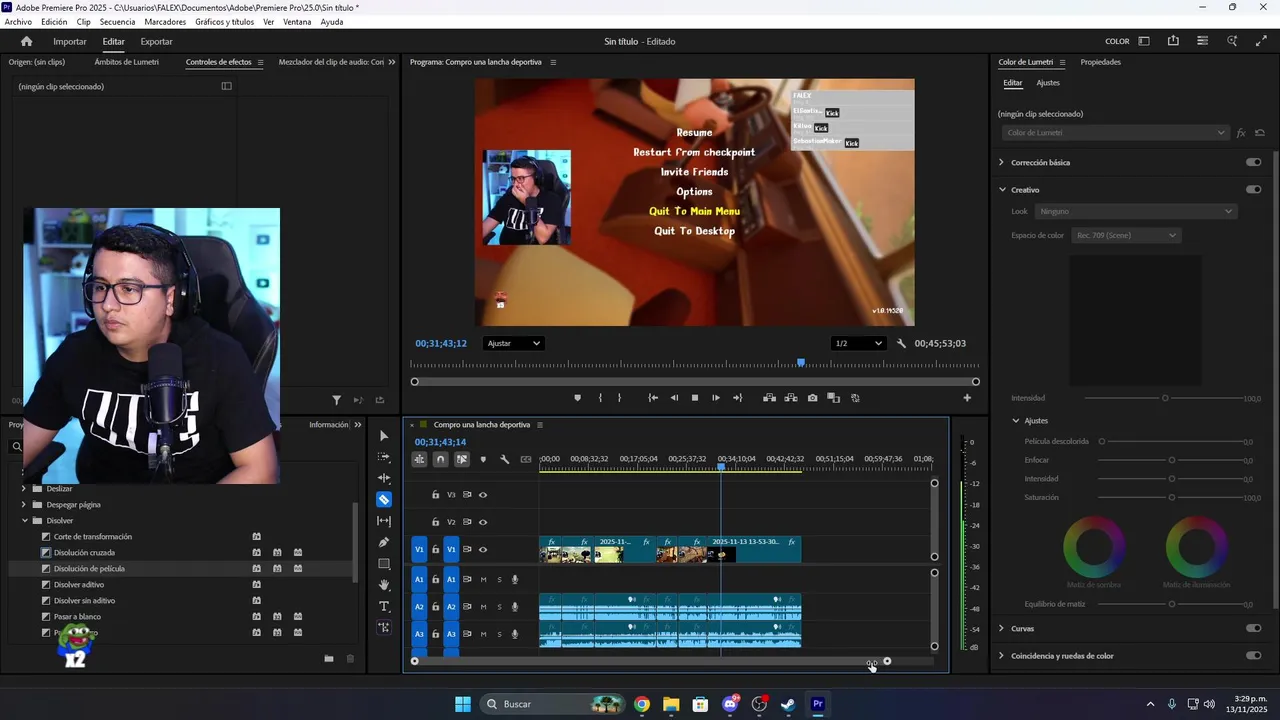Image resolution: width=1280 pixels, height=720 pixels.
Task: Disable the Corrección básica section toggle
Action: pos(1253,162)
